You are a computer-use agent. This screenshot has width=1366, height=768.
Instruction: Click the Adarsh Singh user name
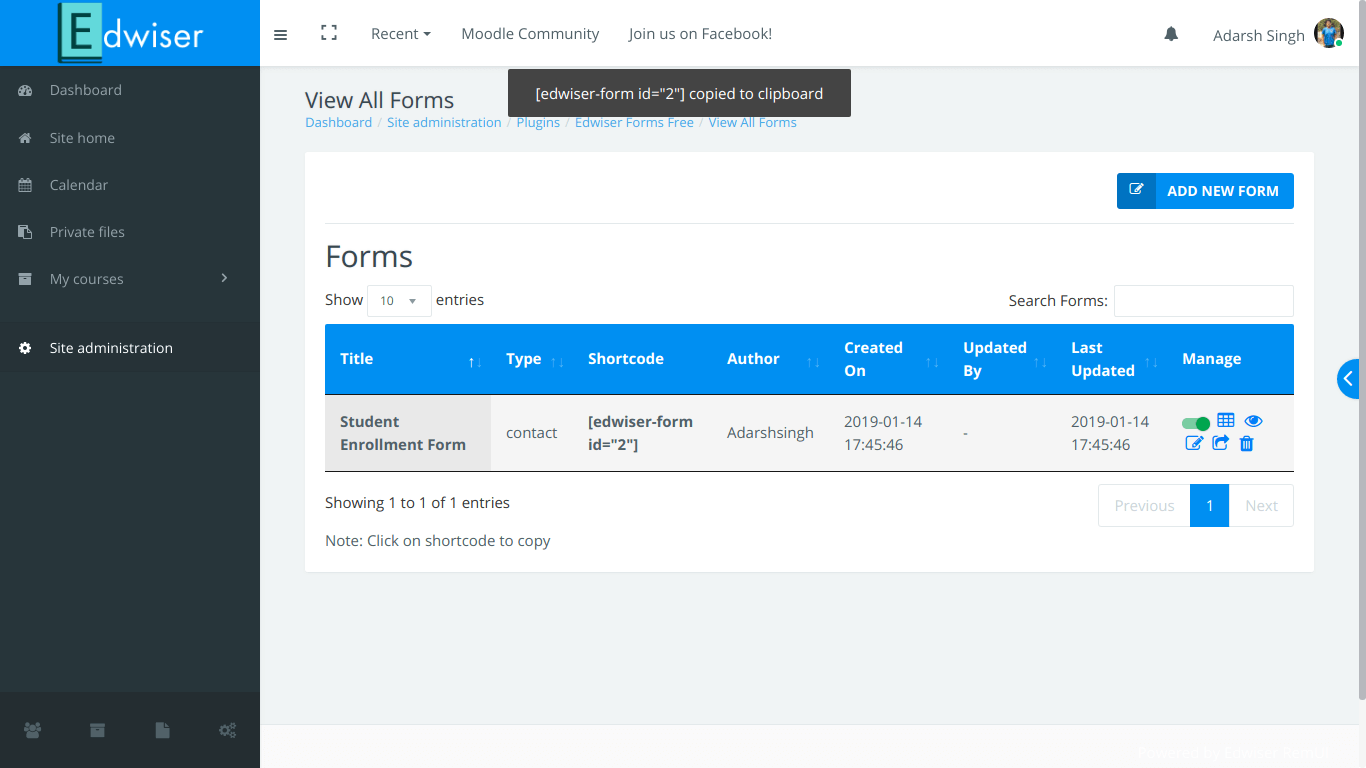[x=1258, y=36]
